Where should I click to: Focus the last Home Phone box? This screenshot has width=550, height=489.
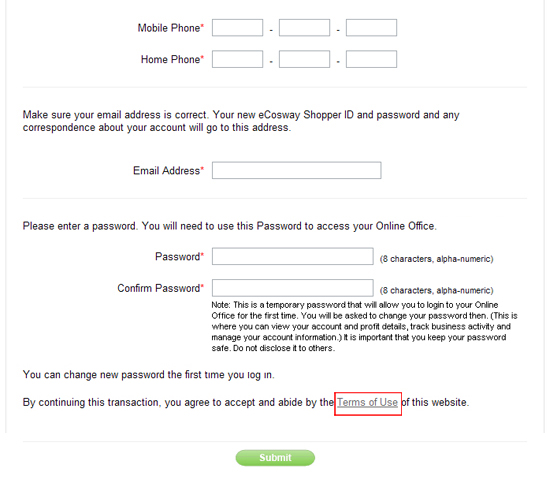click(x=371, y=59)
